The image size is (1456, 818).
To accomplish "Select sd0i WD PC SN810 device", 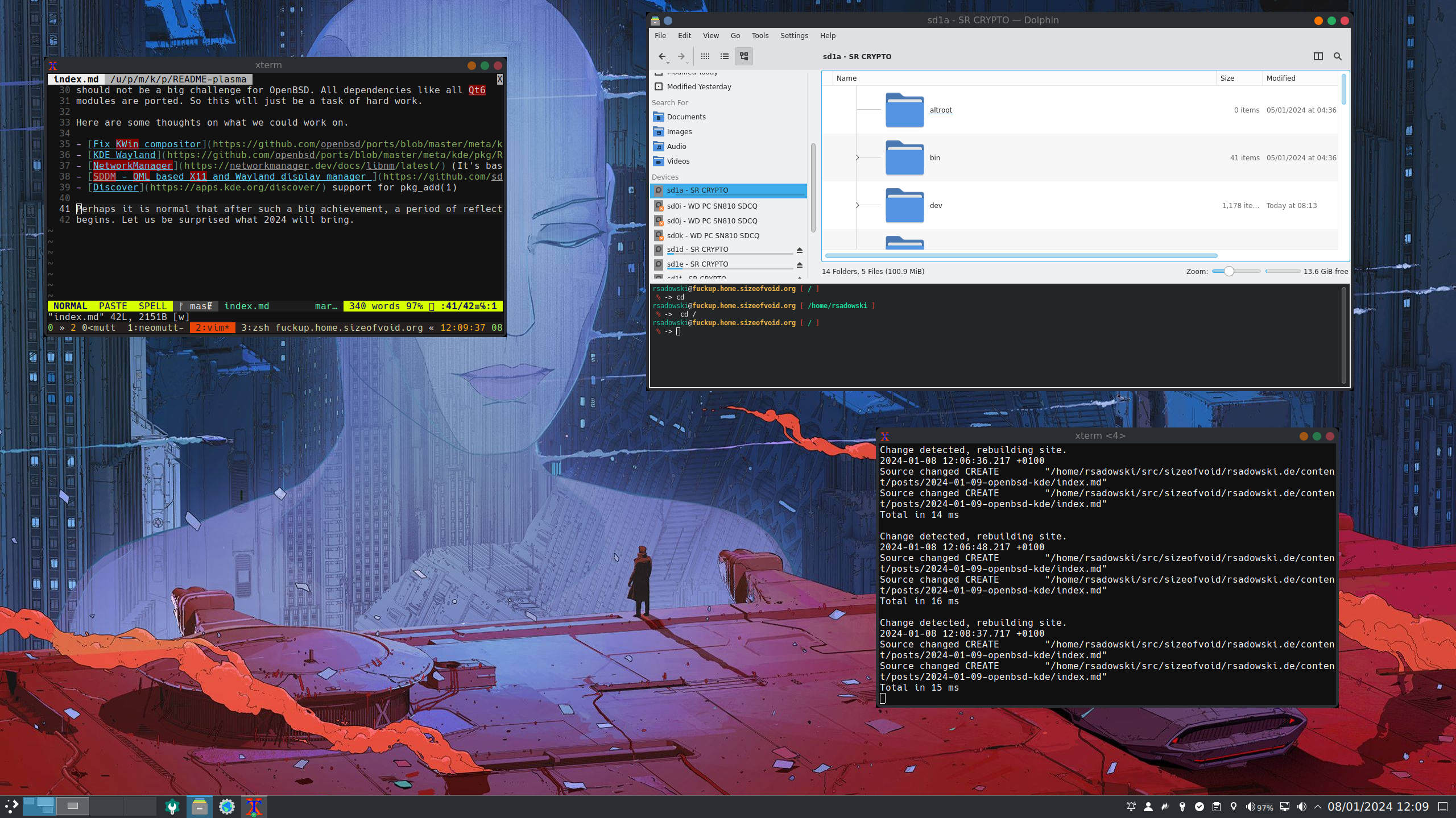I will 712,206.
